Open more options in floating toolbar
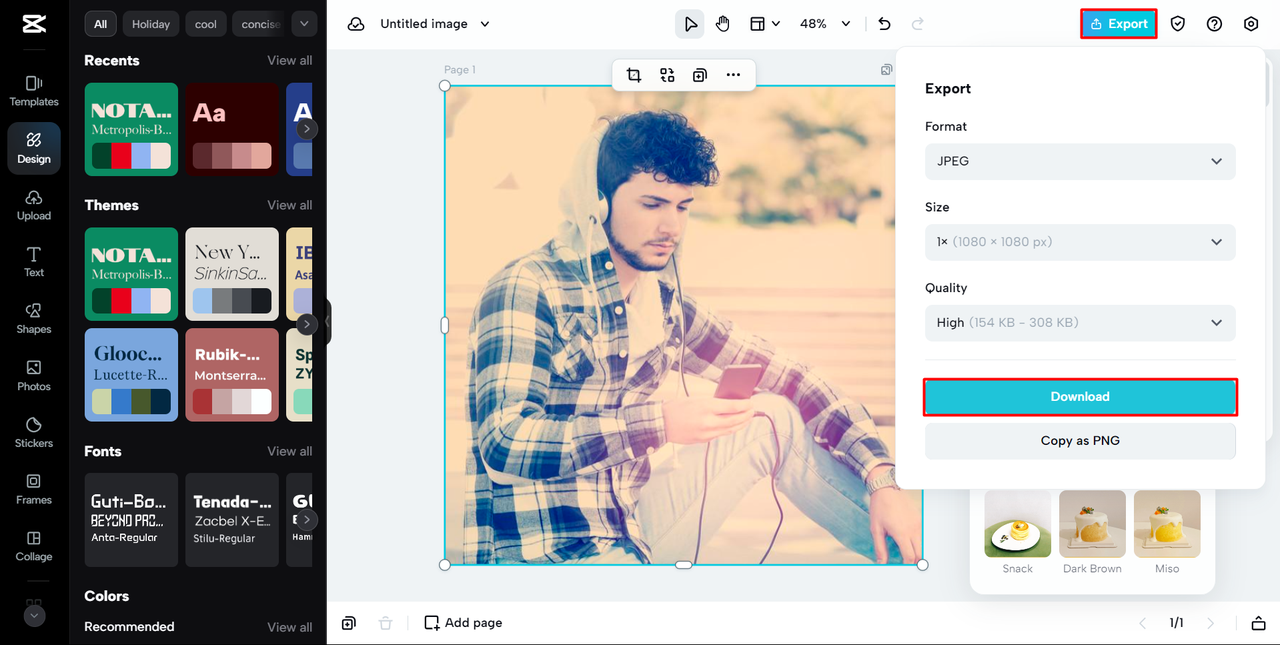 (733, 75)
